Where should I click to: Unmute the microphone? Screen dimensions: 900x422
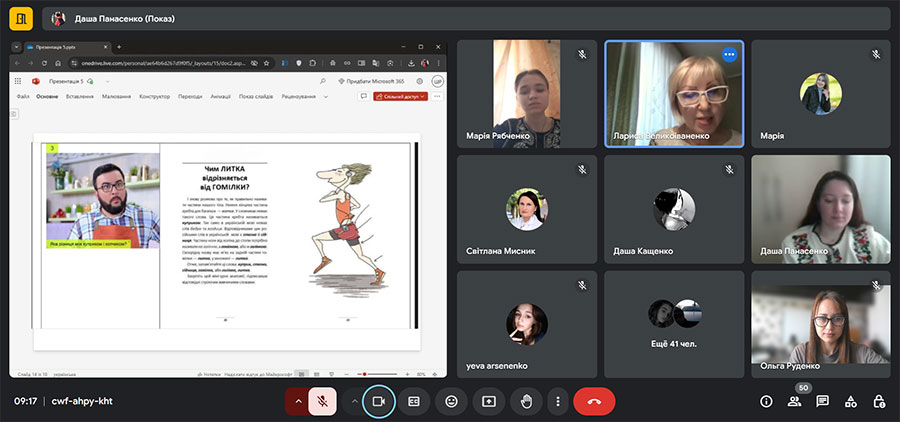(x=322, y=401)
